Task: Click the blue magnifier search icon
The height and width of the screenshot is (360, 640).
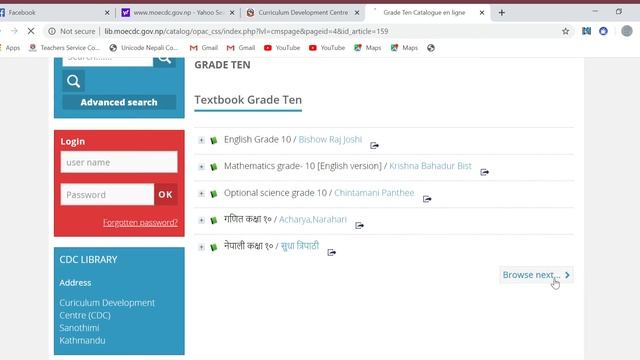Action: click(73, 81)
